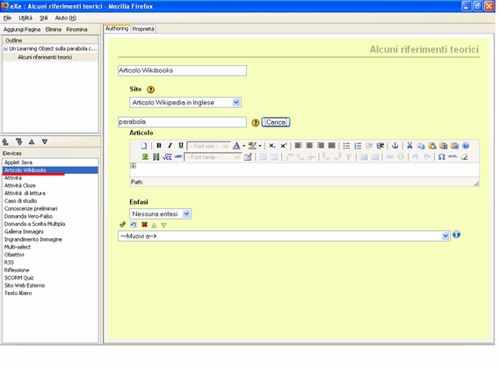Click Aggiungi Pagina button
Viewport: 500px width, 370px height.
pos(22,29)
